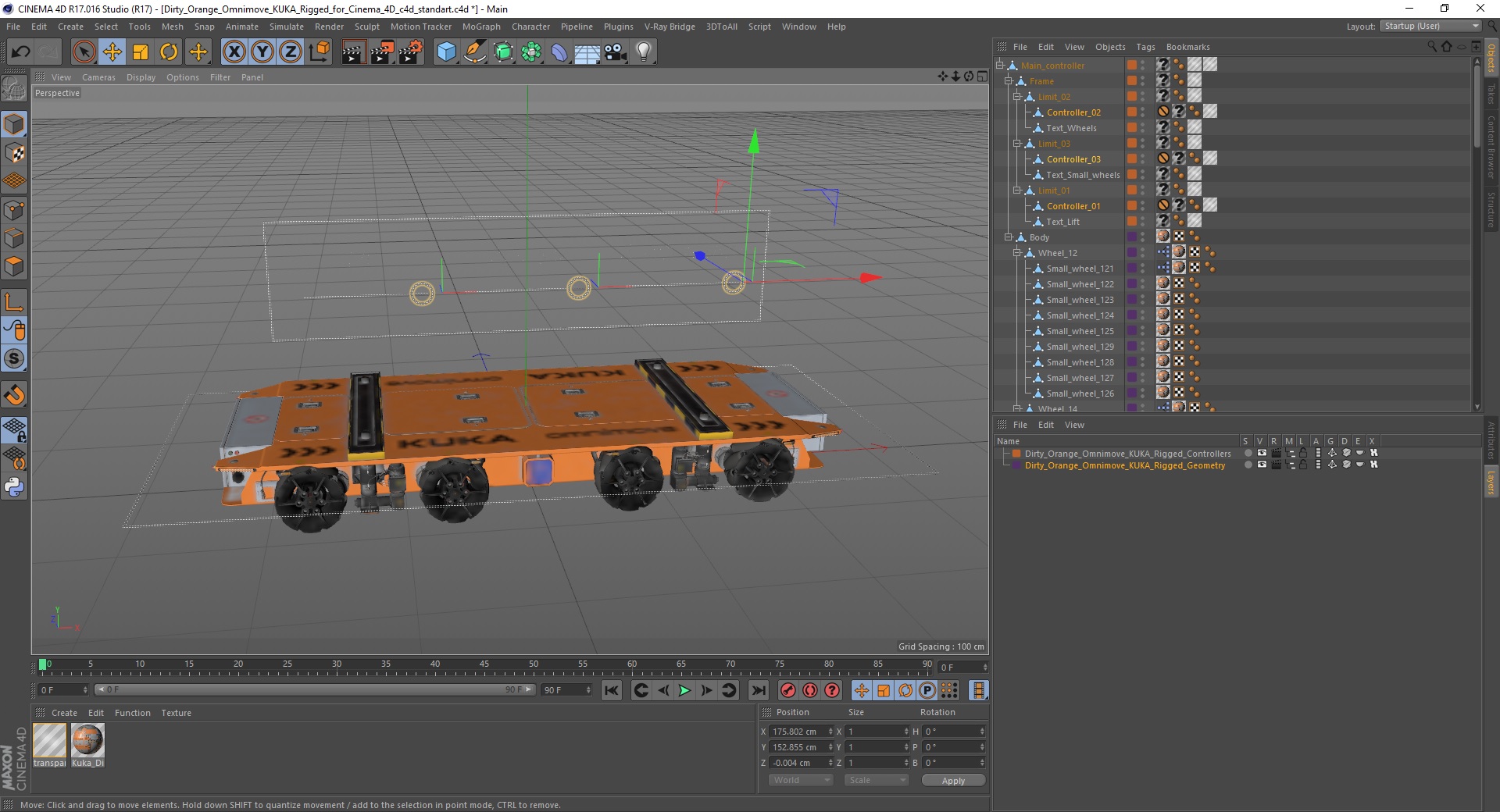Click the X position input field
The image size is (1500, 812).
pyautogui.click(x=799, y=732)
